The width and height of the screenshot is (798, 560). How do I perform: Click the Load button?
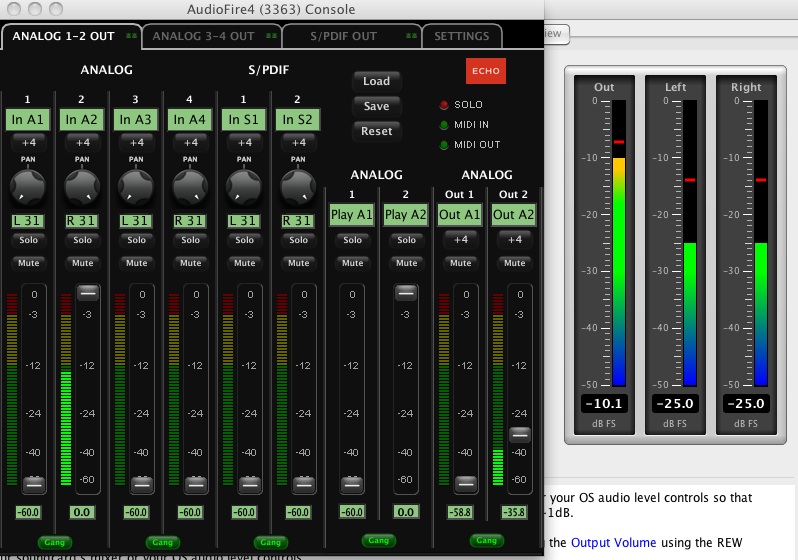377,81
